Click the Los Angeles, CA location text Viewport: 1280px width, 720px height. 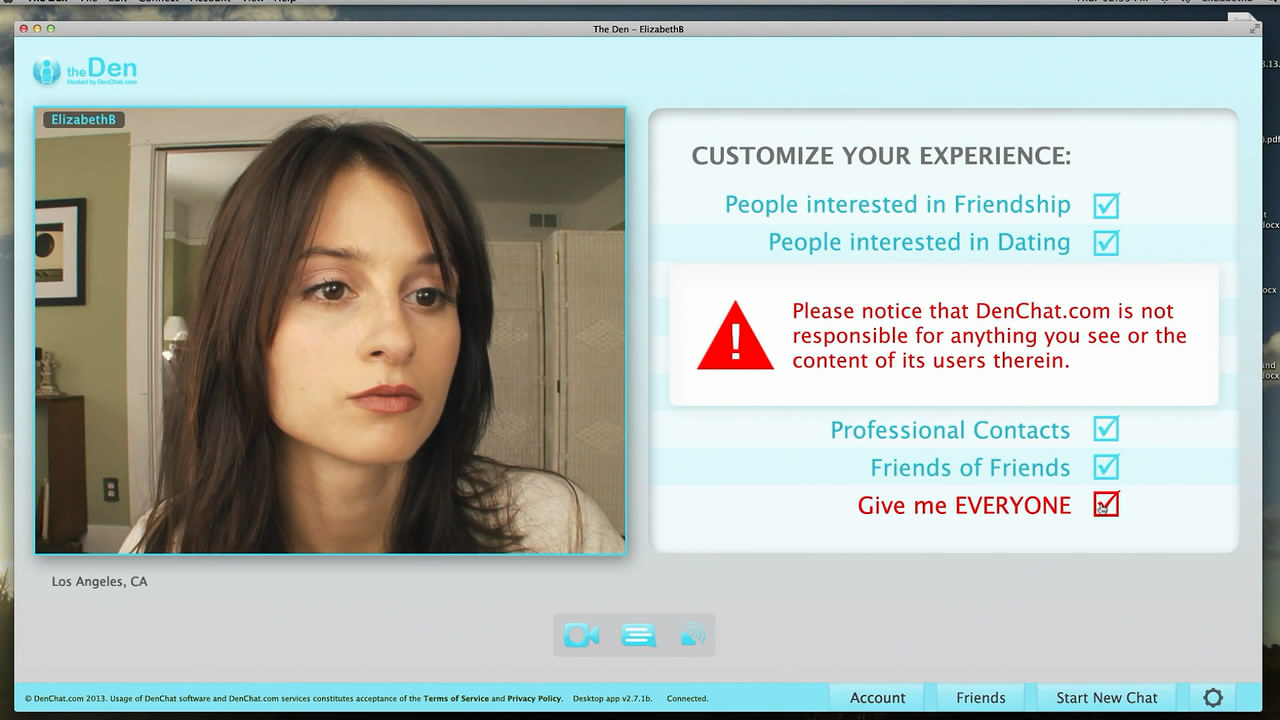tap(99, 582)
